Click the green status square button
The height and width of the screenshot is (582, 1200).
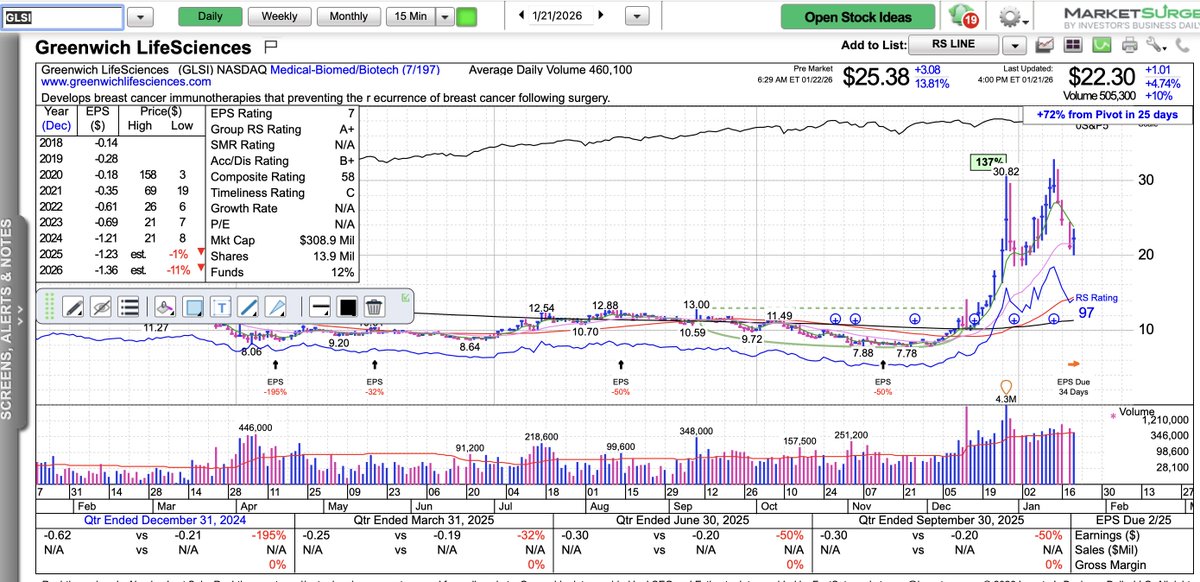(x=467, y=17)
